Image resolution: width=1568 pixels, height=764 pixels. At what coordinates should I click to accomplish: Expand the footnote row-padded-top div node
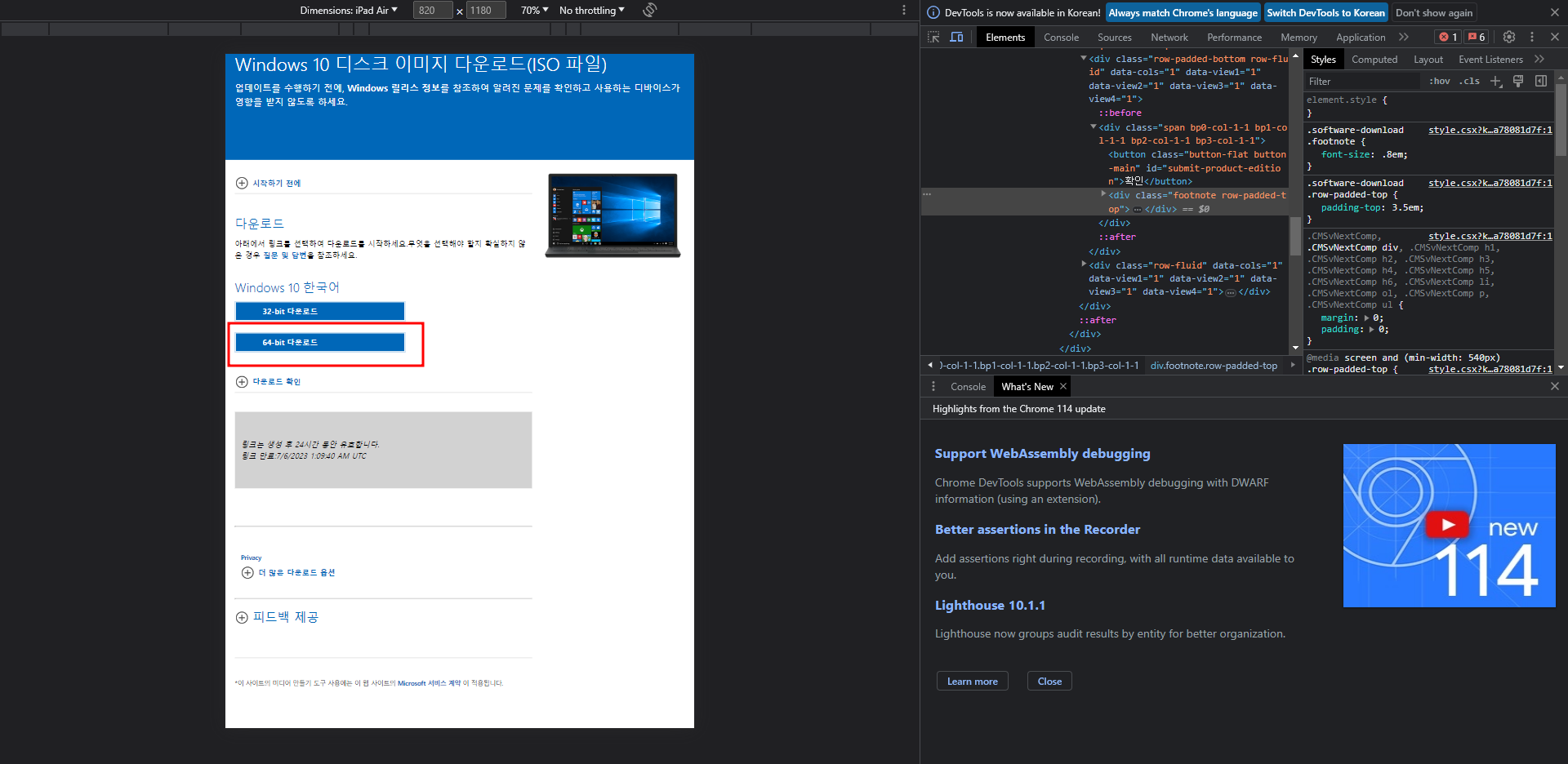click(1103, 194)
